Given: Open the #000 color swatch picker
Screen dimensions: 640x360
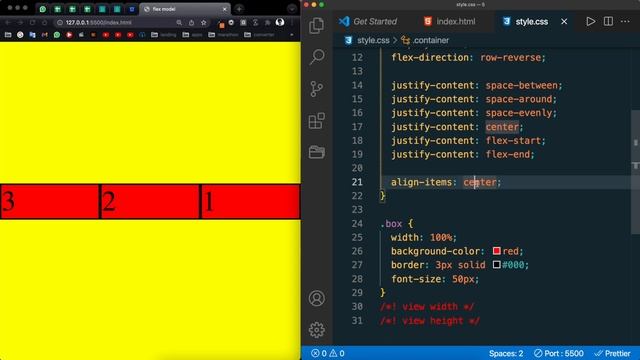Looking at the screenshot, I should (x=496, y=264).
